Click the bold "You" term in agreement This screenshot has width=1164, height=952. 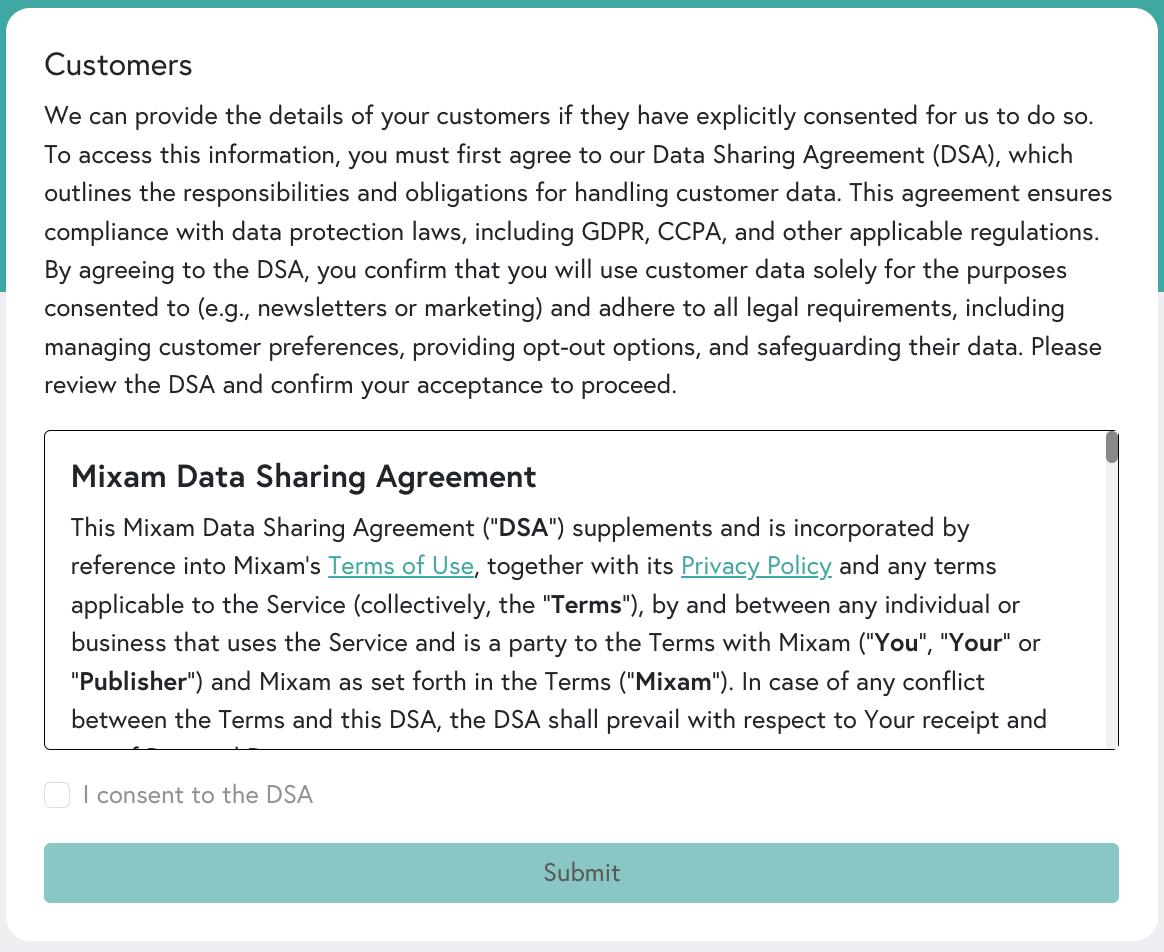tap(896, 642)
